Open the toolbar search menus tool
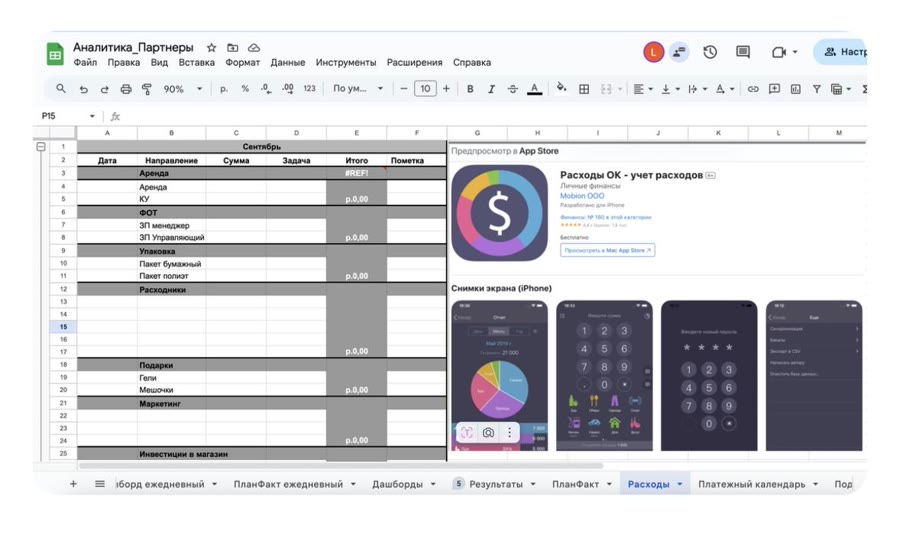900x535 pixels. tap(60, 88)
